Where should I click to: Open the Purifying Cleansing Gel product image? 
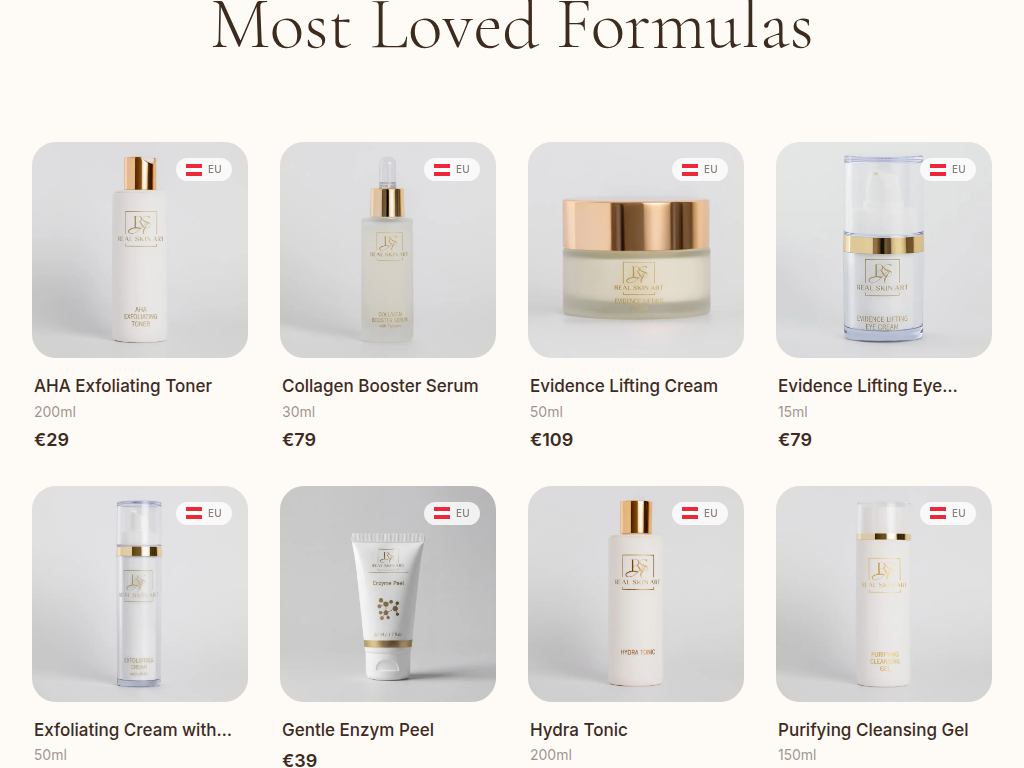click(x=884, y=594)
